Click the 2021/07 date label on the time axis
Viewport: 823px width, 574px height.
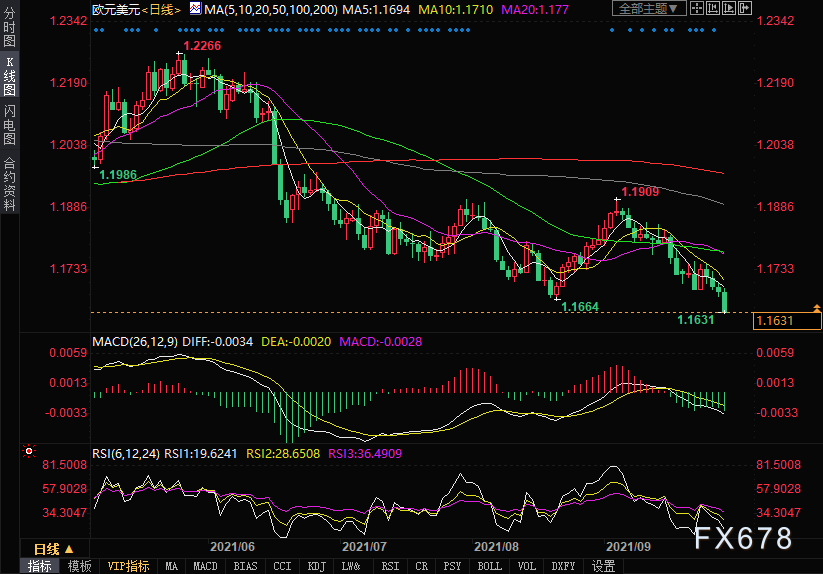(364, 547)
